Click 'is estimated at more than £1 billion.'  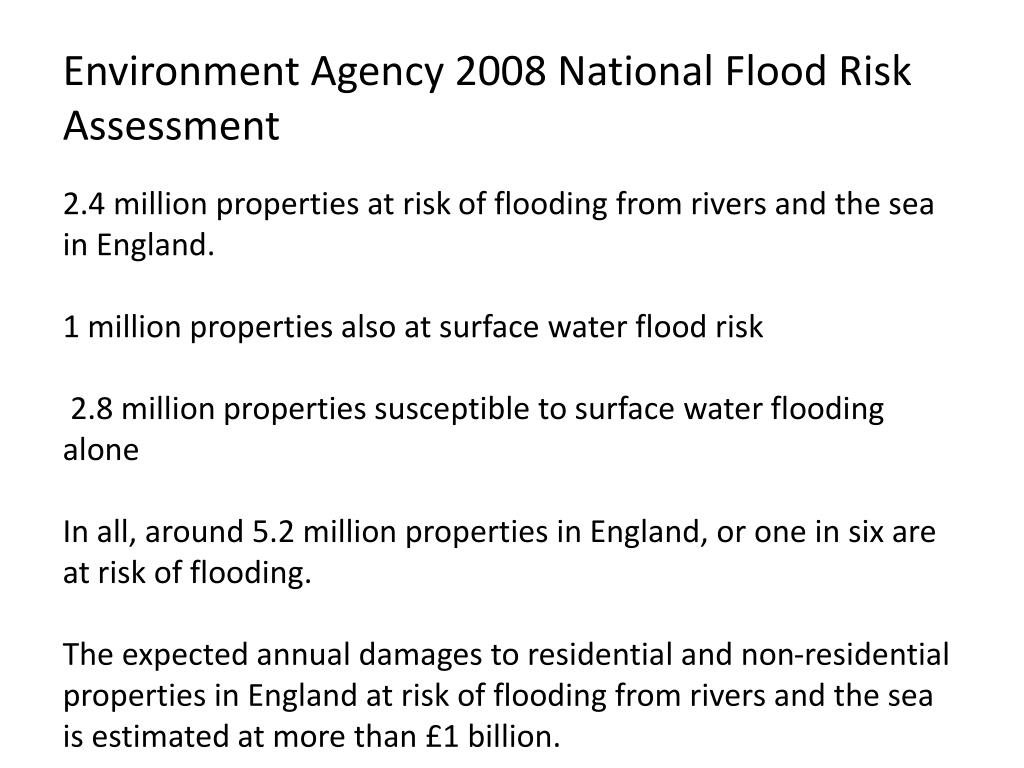tap(312, 737)
